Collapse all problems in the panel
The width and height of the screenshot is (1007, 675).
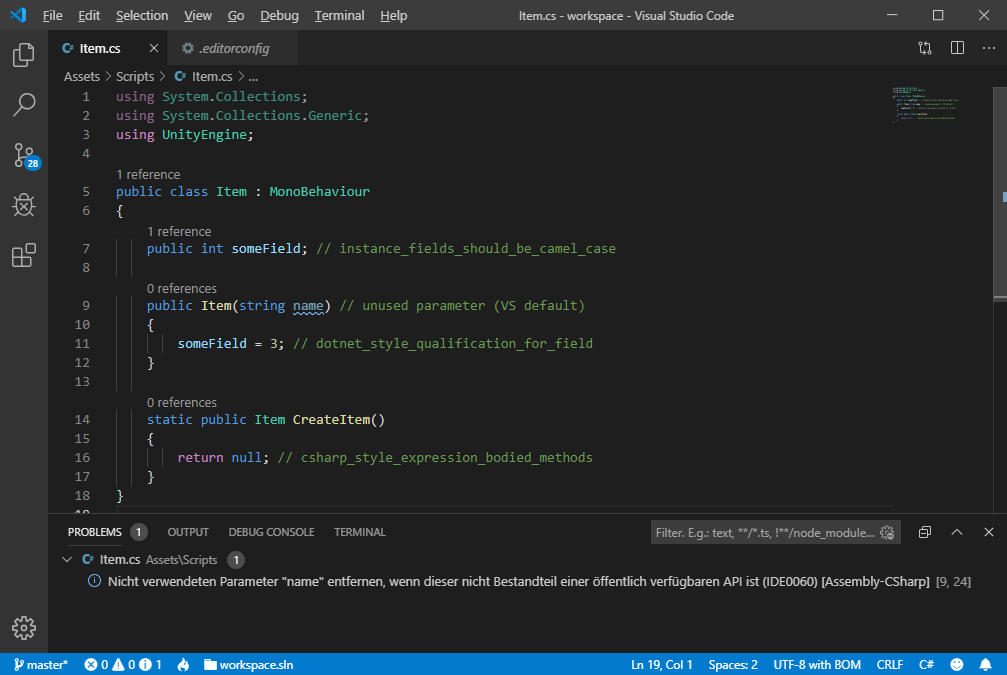[925, 532]
